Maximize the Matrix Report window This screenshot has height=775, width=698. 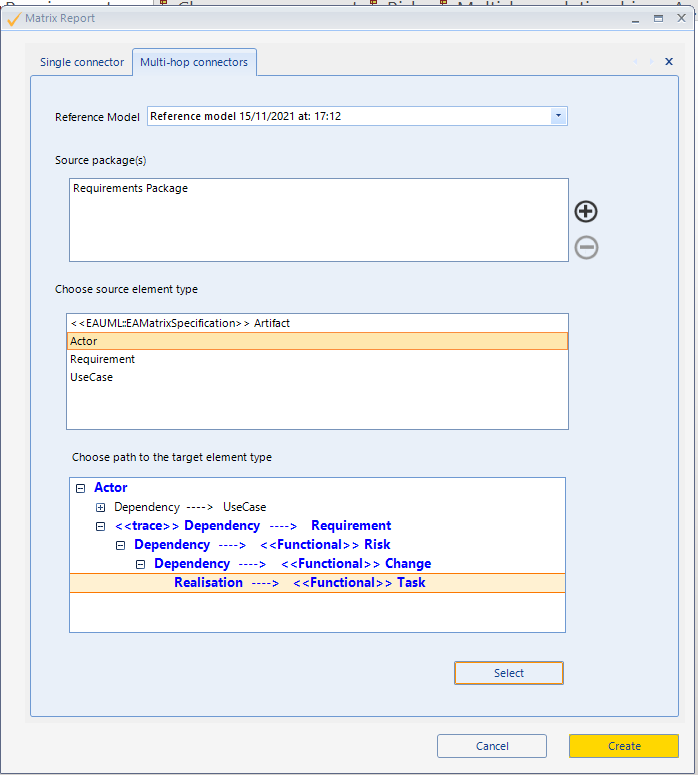pyautogui.click(x=658, y=19)
